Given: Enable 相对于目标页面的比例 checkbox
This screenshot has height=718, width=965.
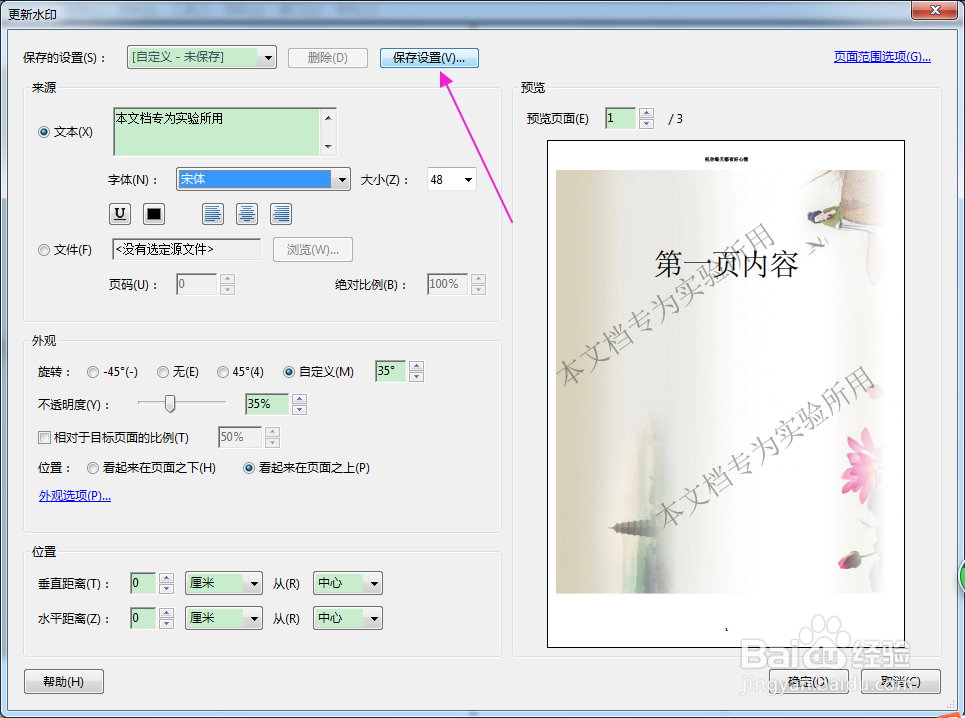Looking at the screenshot, I should pyautogui.click(x=45, y=437).
